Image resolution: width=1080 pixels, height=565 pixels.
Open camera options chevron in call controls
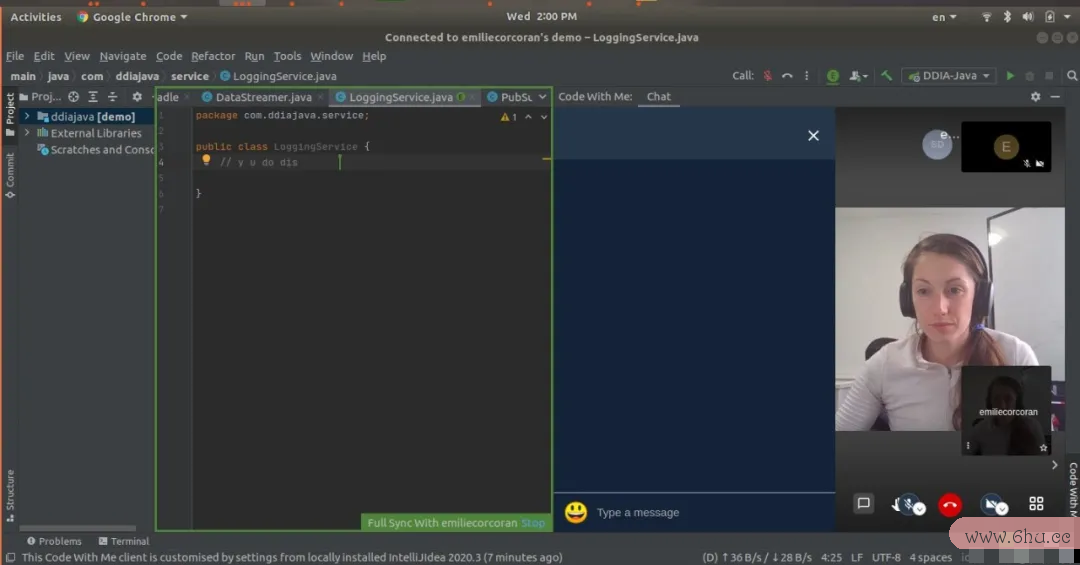(1002, 509)
